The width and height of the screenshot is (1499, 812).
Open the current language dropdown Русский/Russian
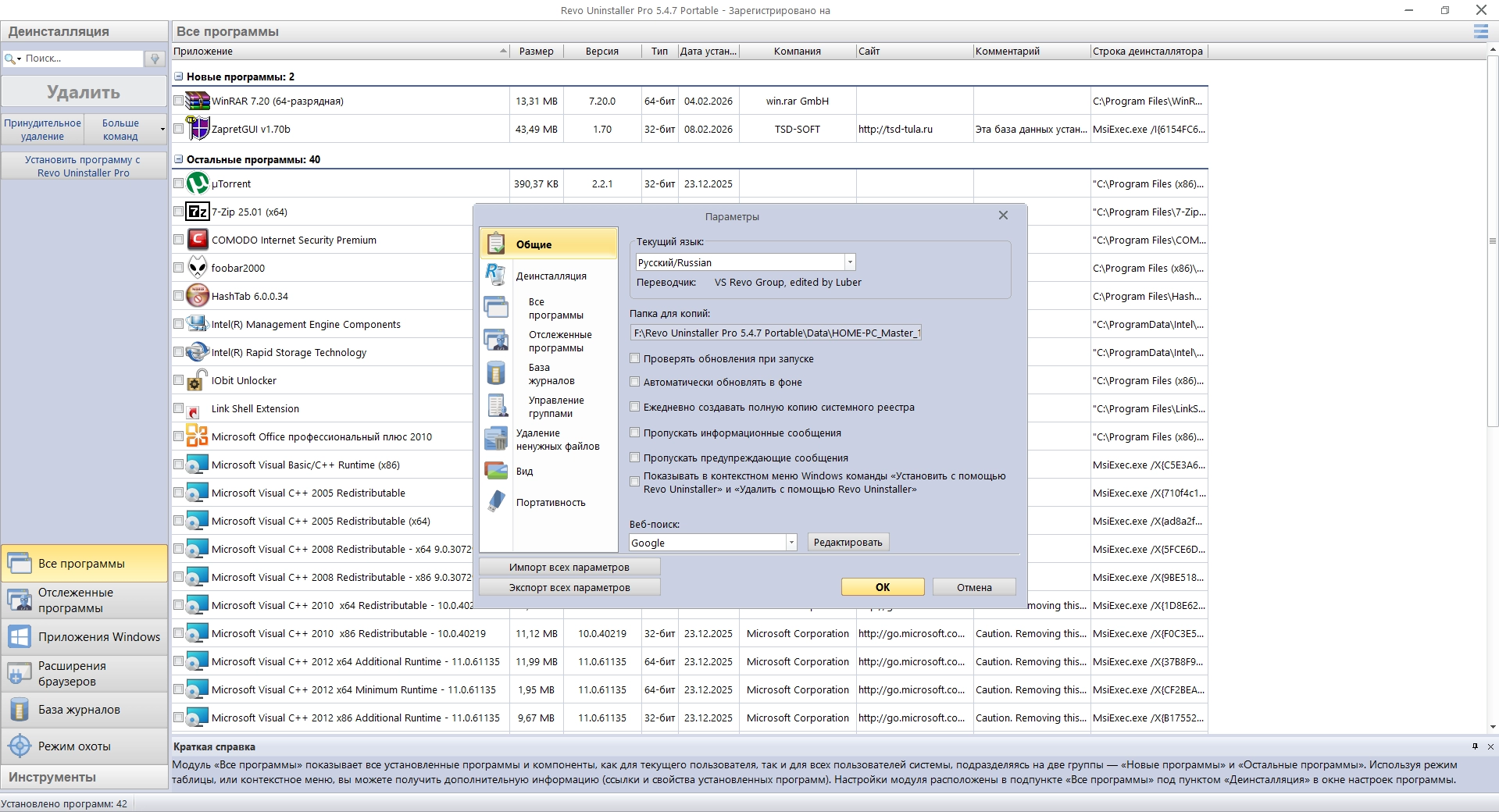[850, 263]
